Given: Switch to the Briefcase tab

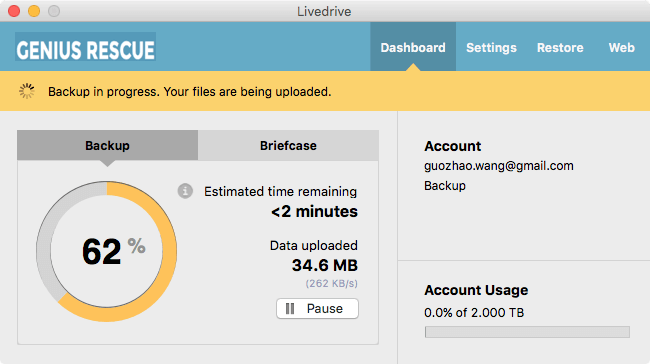Looking at the screenshot, I should (x=288, y=146).
